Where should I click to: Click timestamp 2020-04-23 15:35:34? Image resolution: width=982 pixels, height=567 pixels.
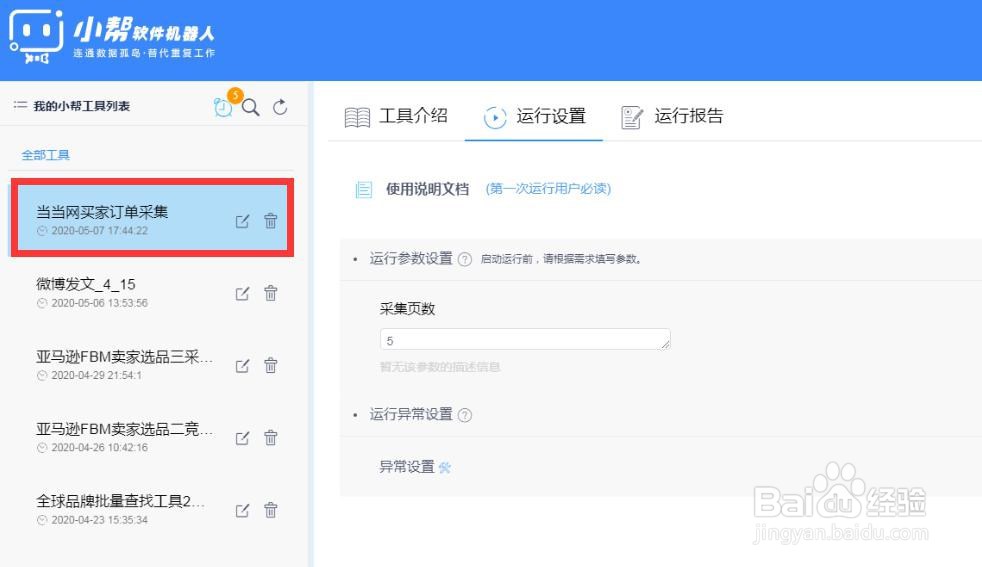coord(100,520)
